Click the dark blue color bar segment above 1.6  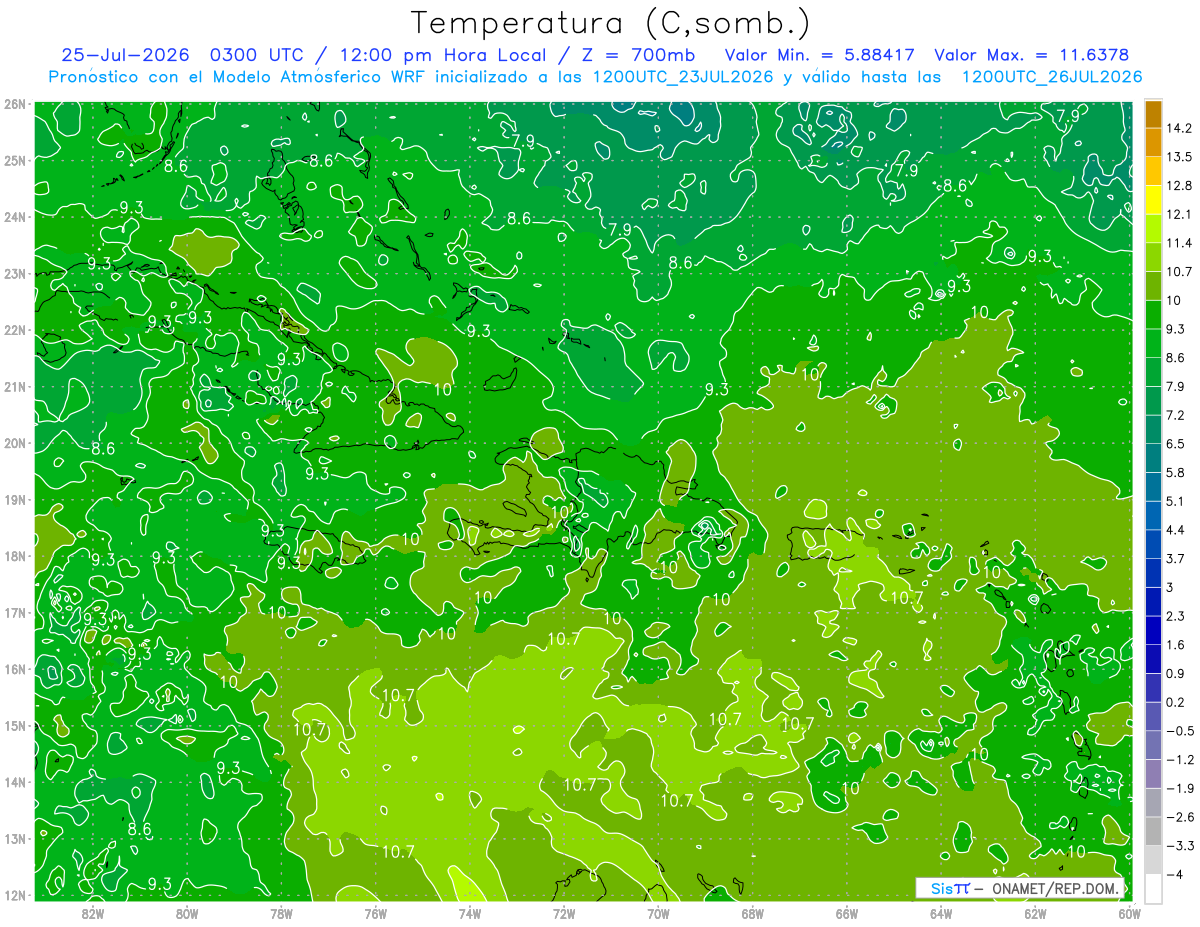(x=1152, y=631)
